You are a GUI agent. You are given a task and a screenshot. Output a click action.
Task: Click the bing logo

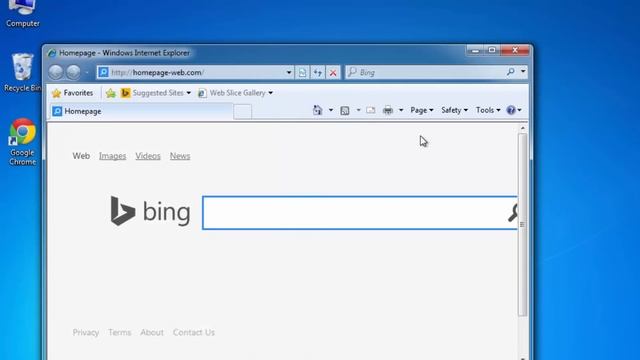click(x=150, y=211)
